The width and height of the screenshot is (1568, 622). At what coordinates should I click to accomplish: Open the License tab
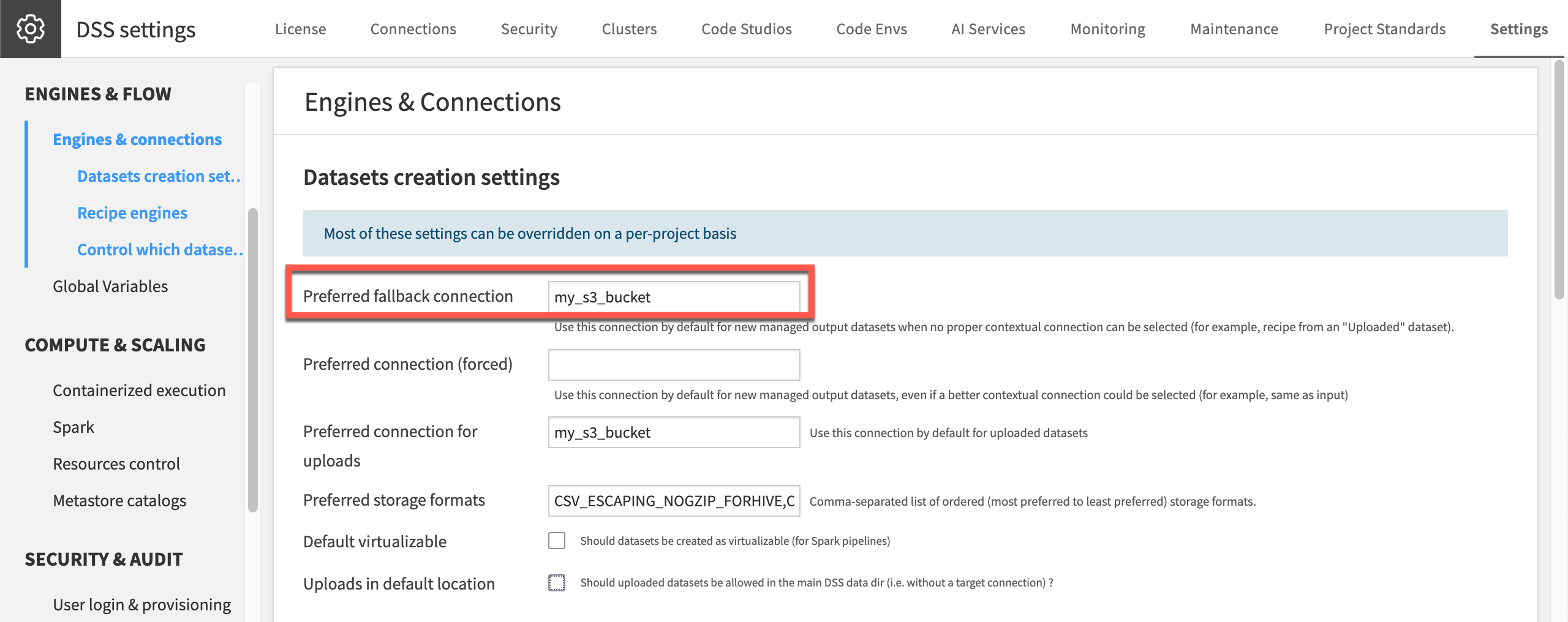[x=300, y=29]
